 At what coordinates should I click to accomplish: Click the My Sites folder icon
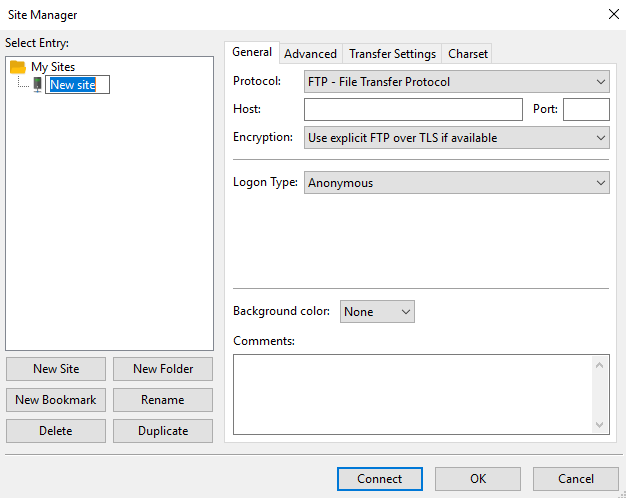pyautogui.click(x=18, y=67)
